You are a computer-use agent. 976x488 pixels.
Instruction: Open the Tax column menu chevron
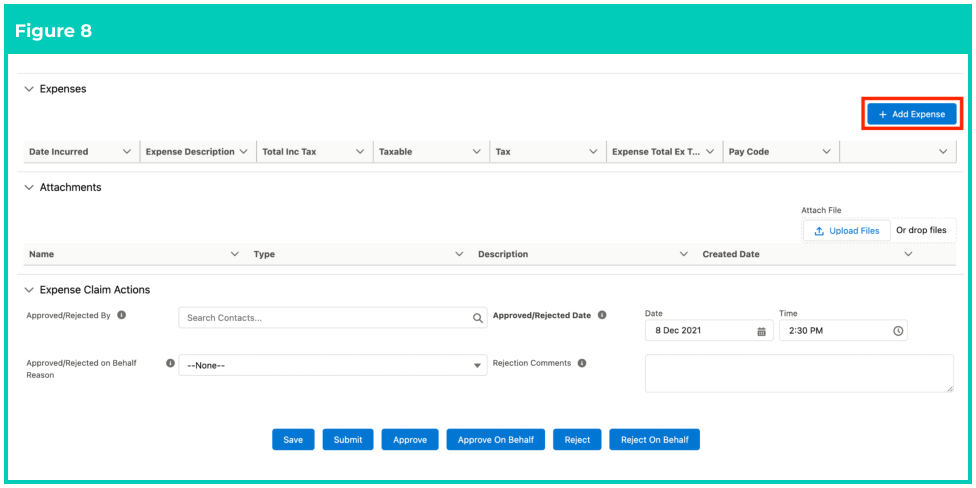(x=593, y=152)
